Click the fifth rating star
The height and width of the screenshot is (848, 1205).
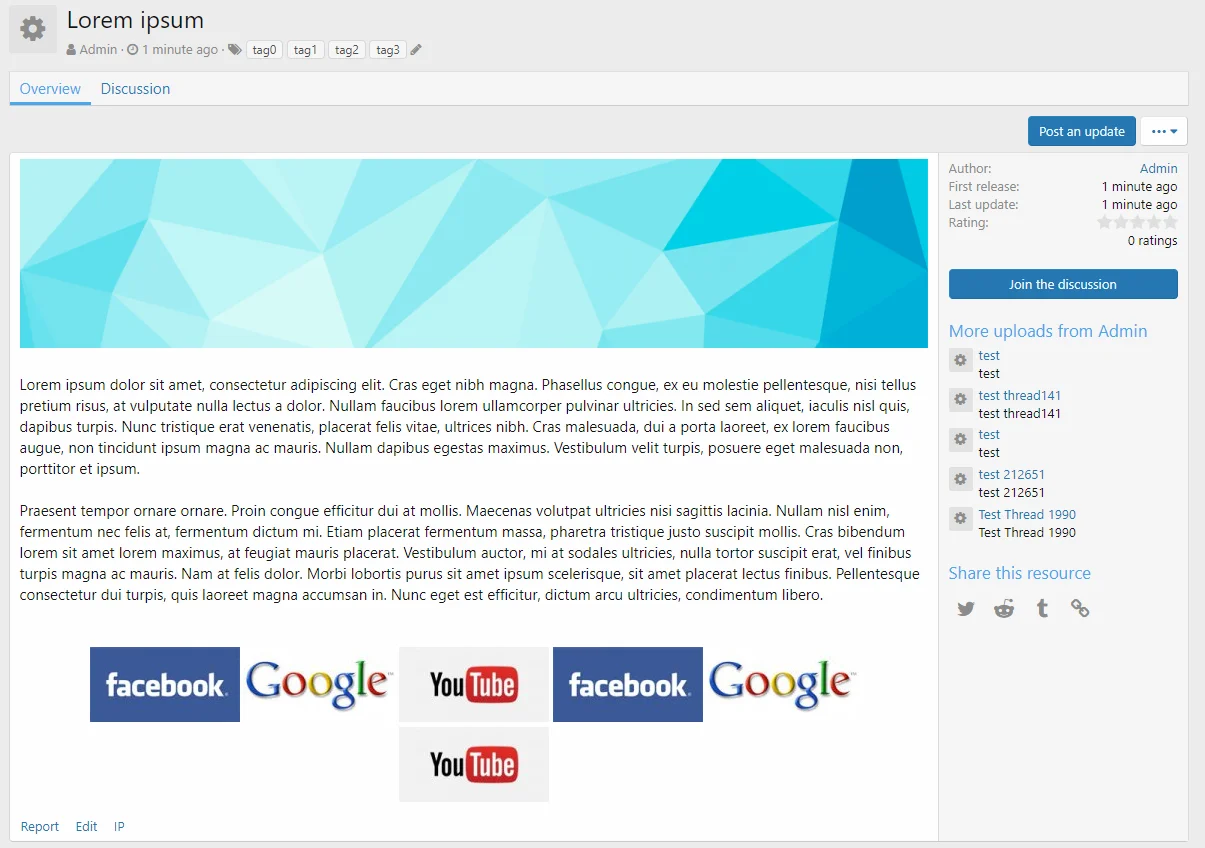tap(1170, 223)
